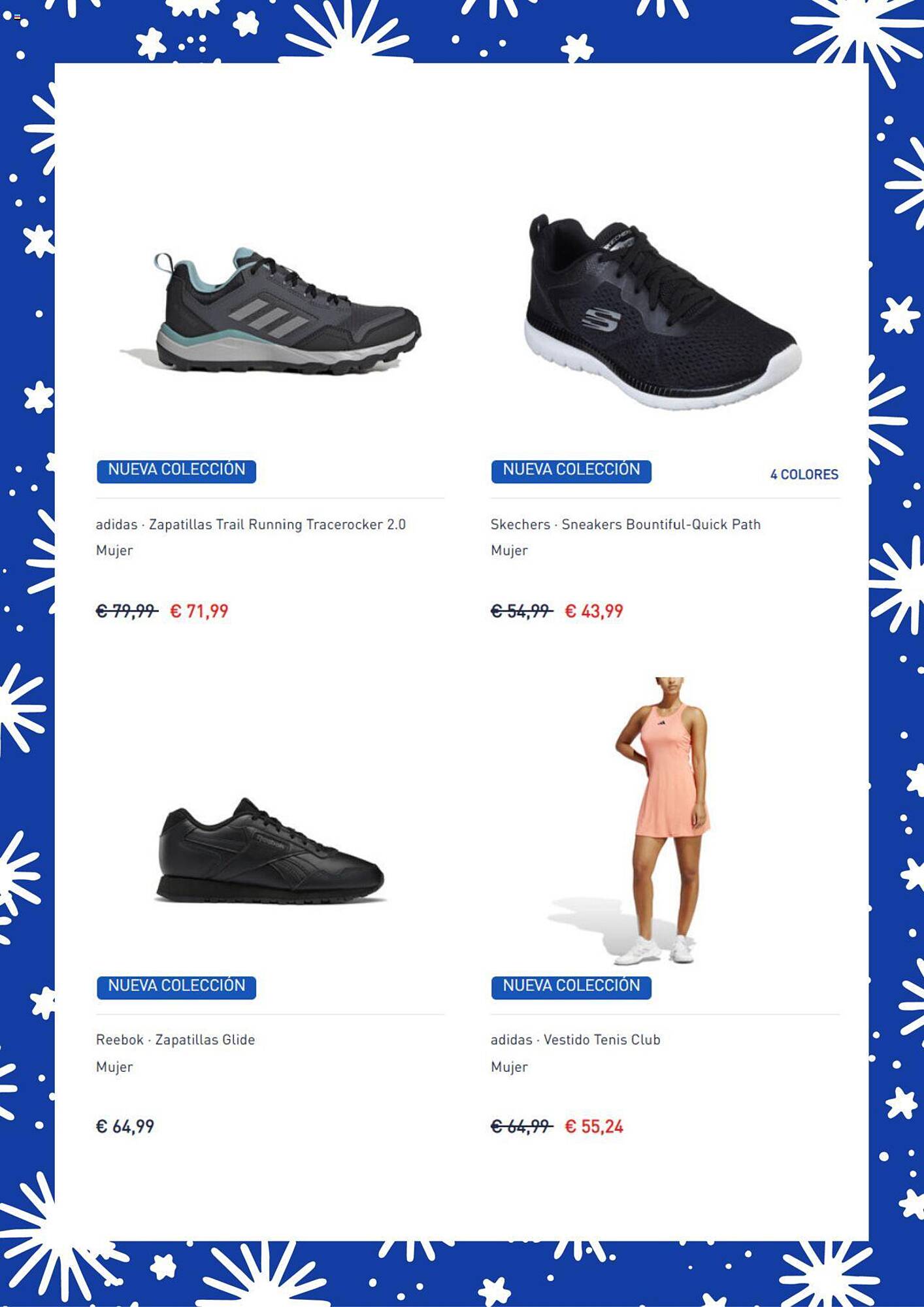Click the sale price € 43,99
This screenshot has width=924, height=1307.
click(594, 611)
